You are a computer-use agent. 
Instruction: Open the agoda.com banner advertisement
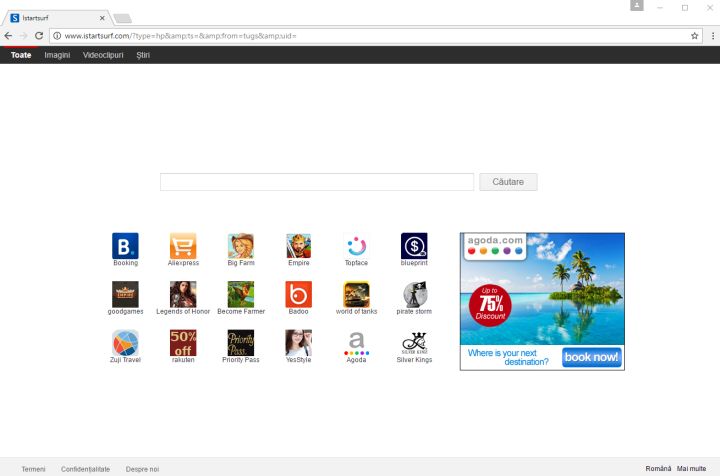click(542, 301)
